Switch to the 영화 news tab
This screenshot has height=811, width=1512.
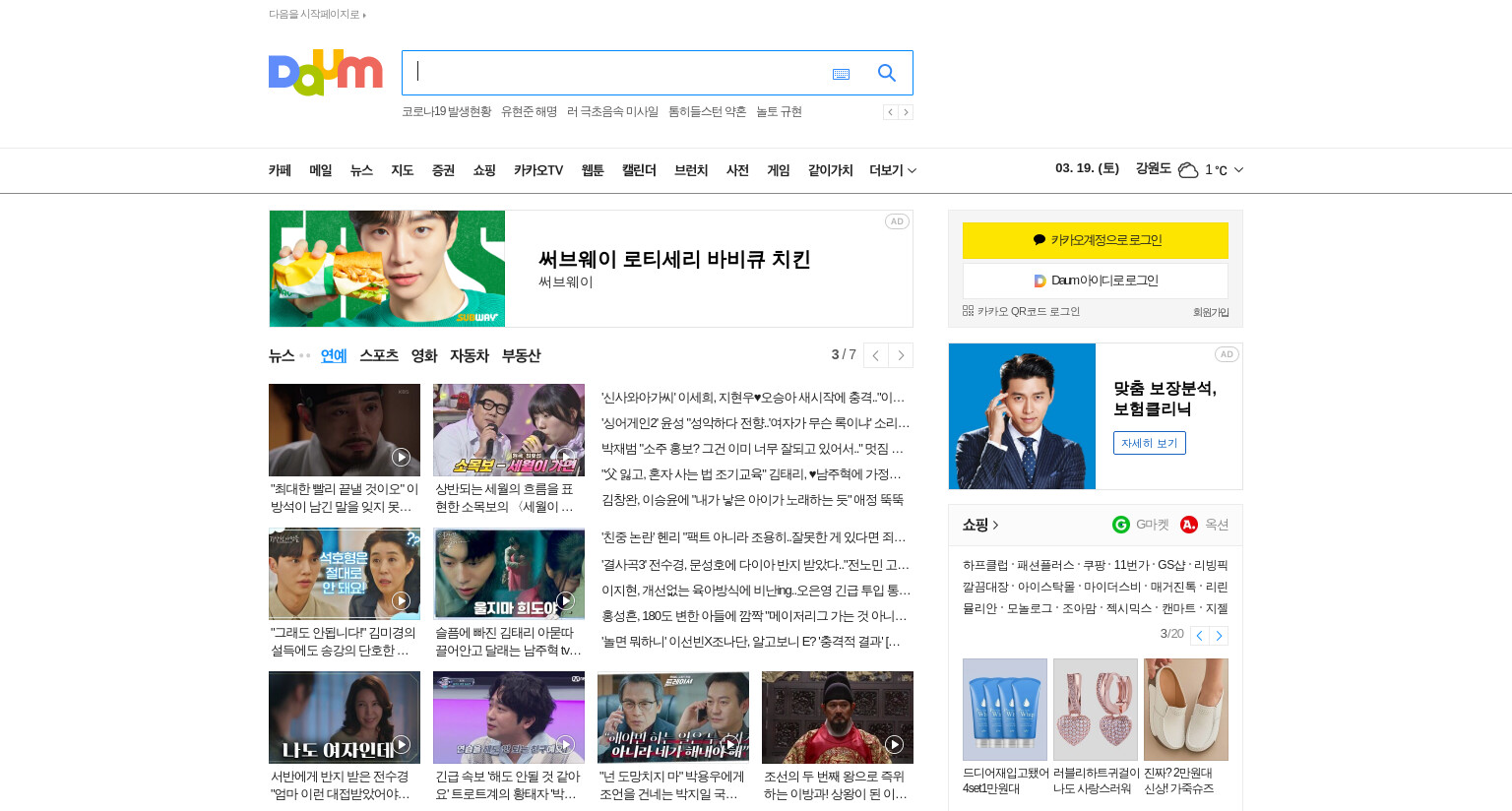[424, 355]
